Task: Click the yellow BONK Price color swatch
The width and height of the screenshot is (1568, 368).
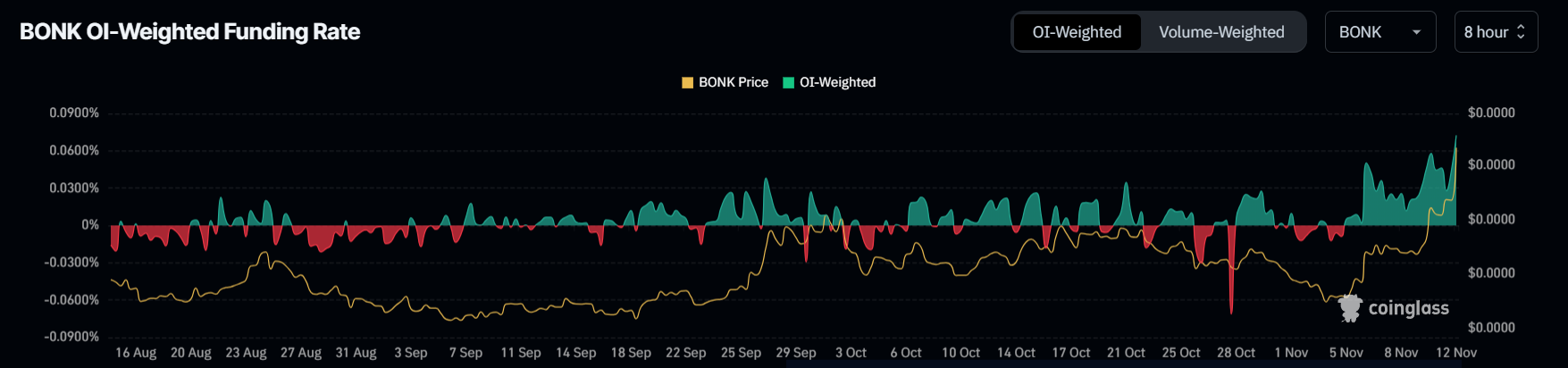Action: pyautogui.click(x=688, y=82)
